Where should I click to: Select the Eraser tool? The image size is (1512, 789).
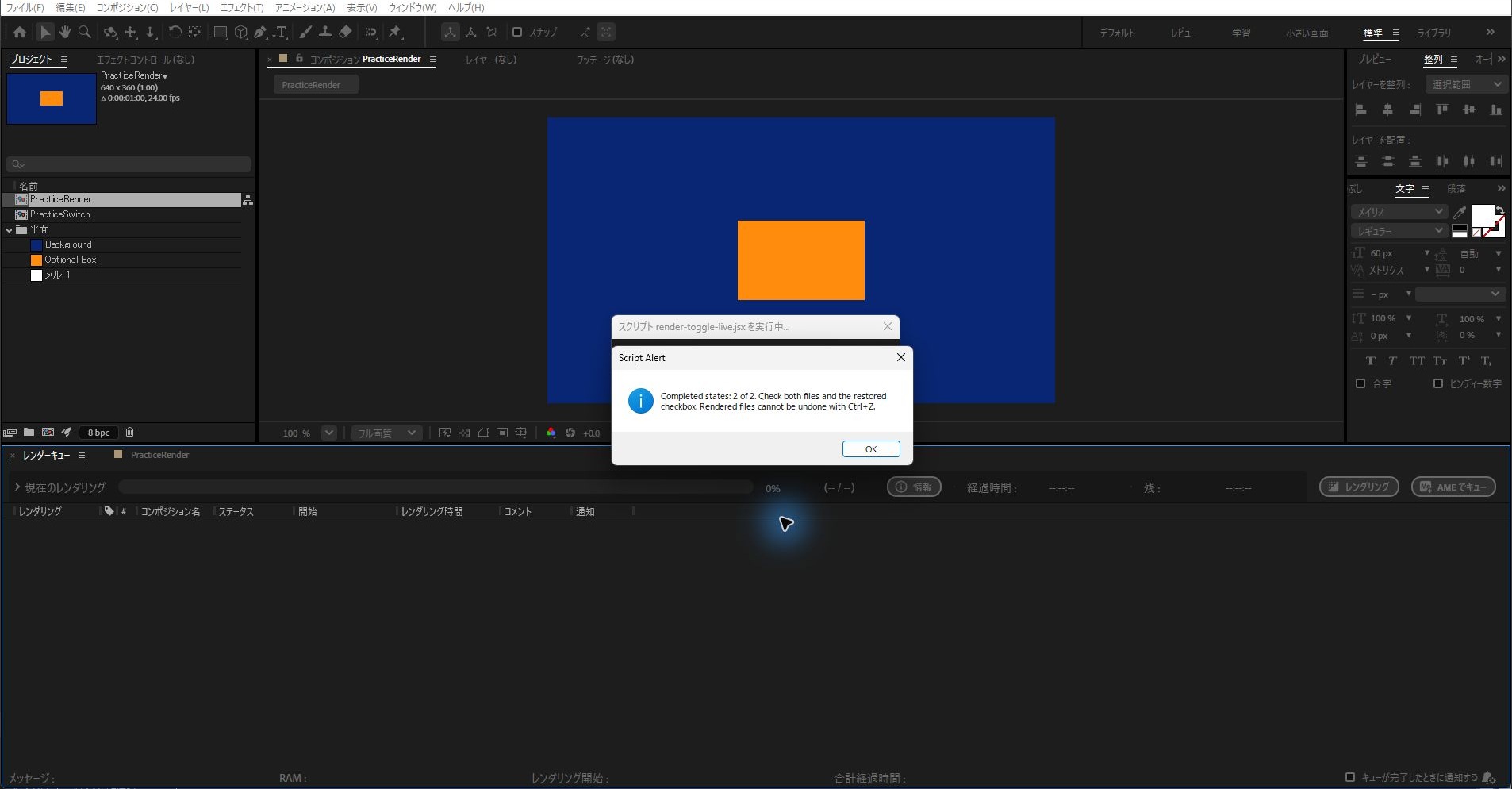[x=346, y=33]
